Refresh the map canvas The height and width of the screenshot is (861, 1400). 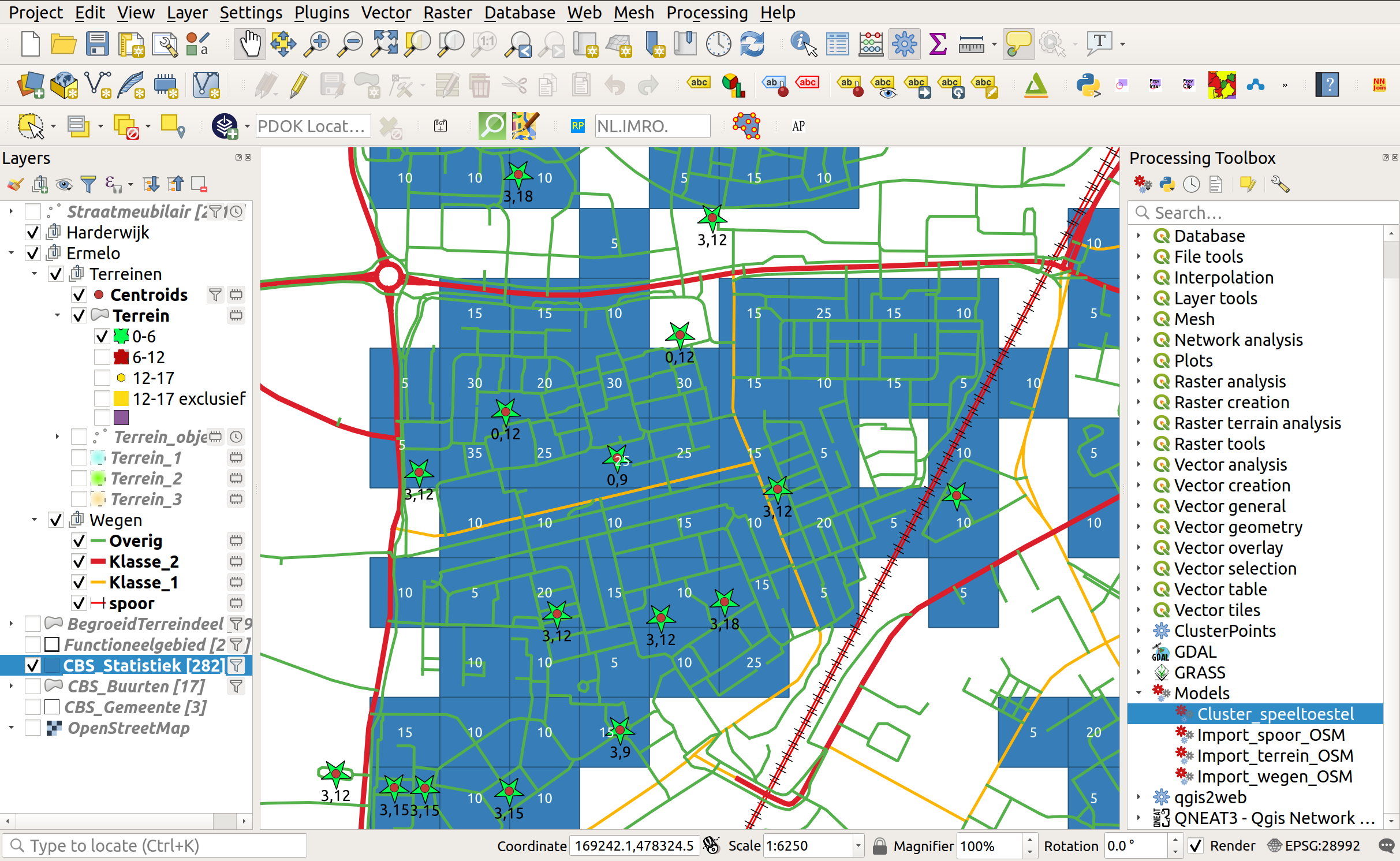pyautogui.click(x=752, y=44)
